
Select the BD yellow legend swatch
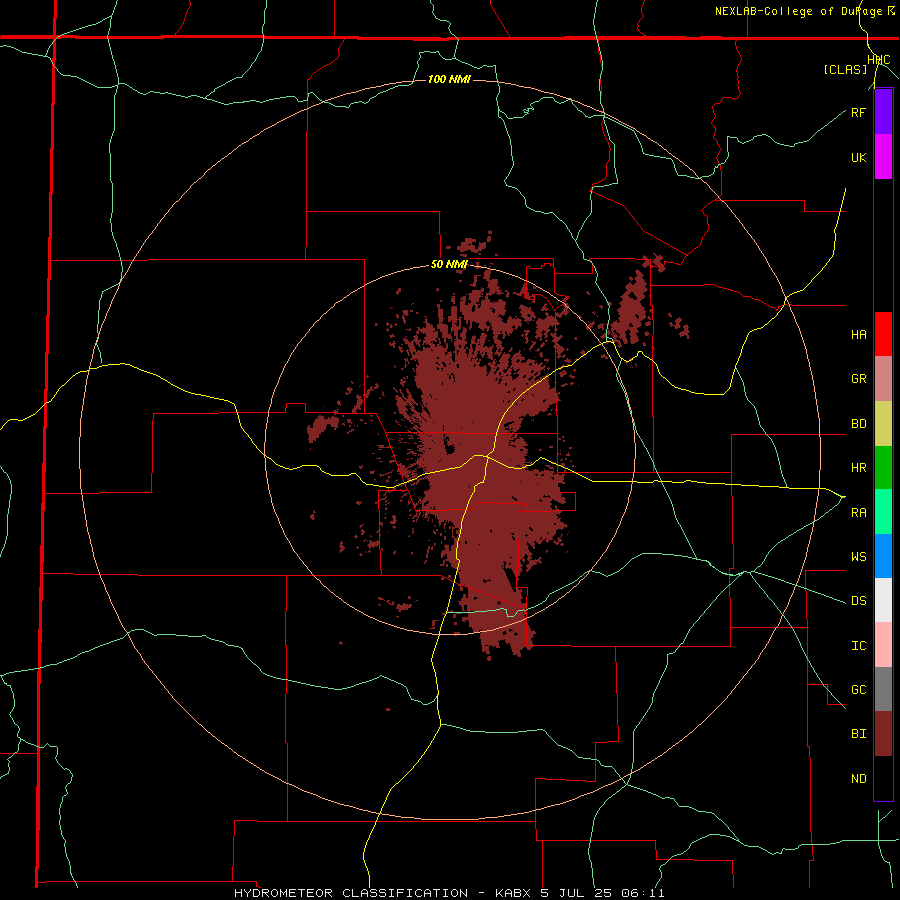[x=883, y=424]
